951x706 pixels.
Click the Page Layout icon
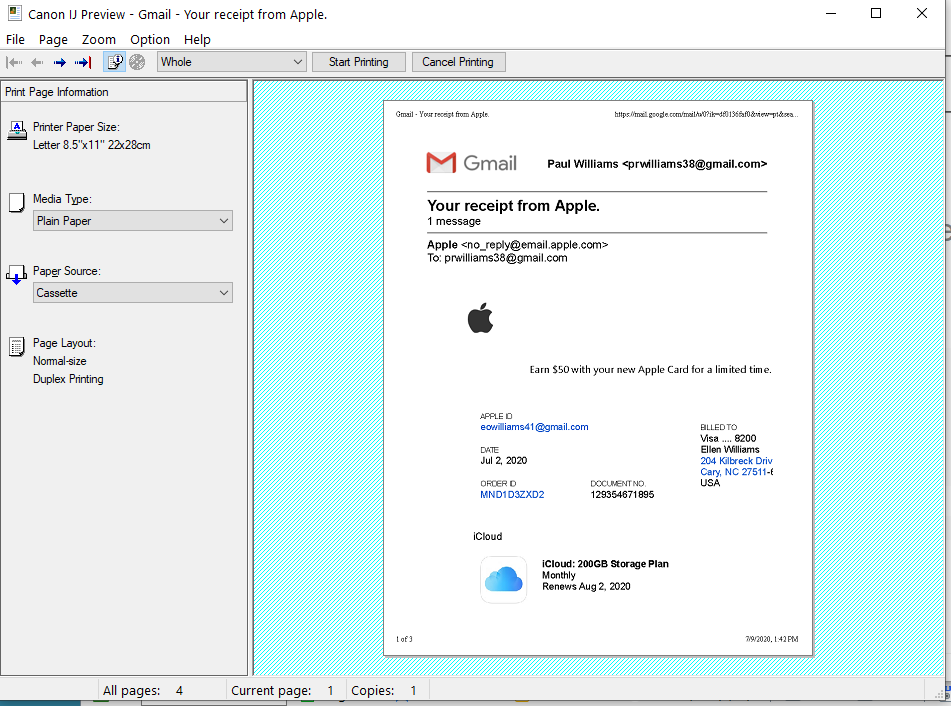click(16, 347)
